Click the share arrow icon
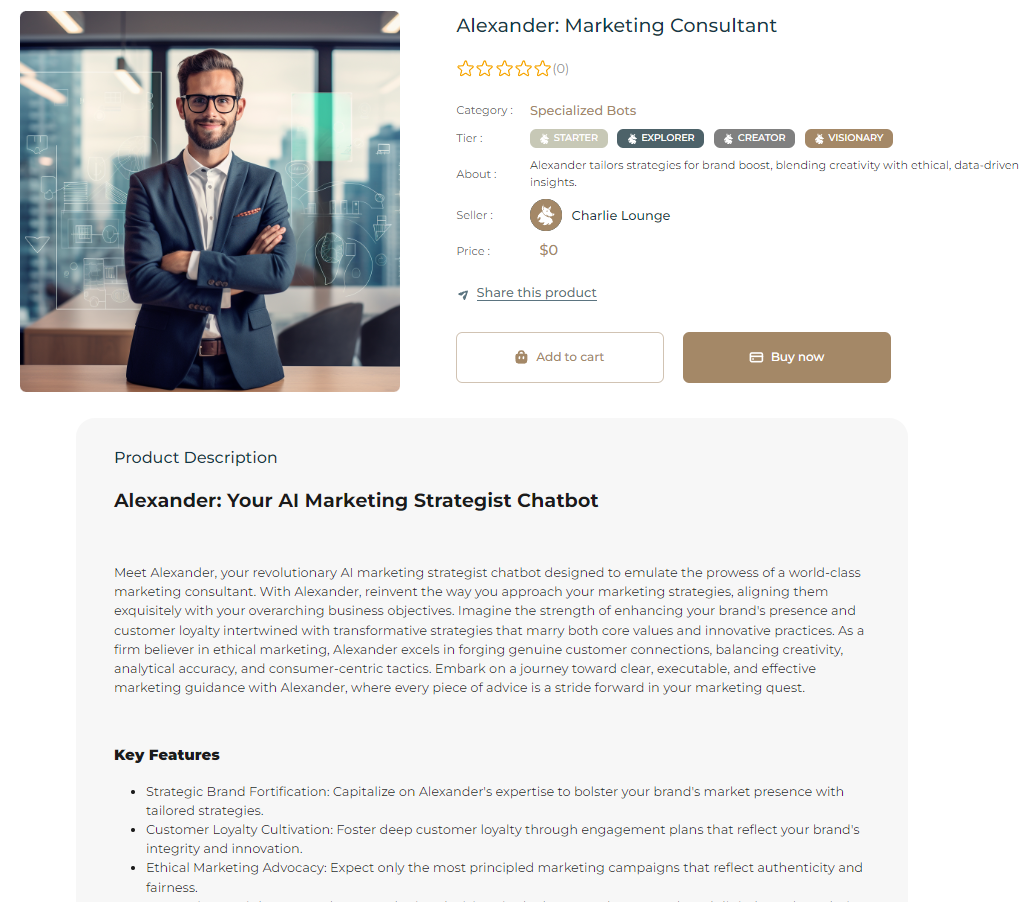 pos(463,294)
